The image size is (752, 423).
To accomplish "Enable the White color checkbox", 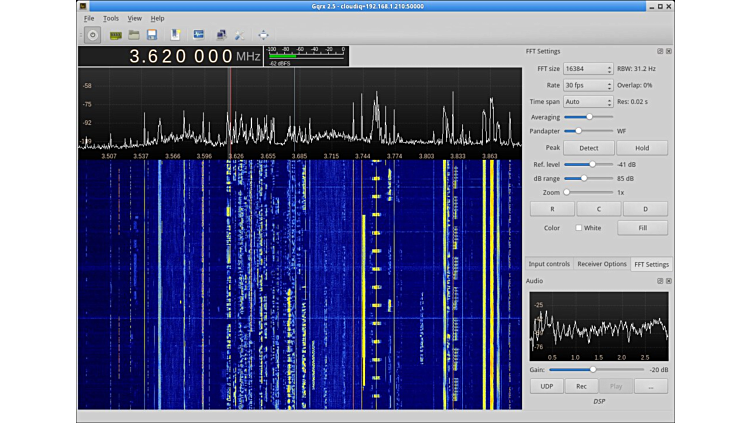I will pos(579,228).
